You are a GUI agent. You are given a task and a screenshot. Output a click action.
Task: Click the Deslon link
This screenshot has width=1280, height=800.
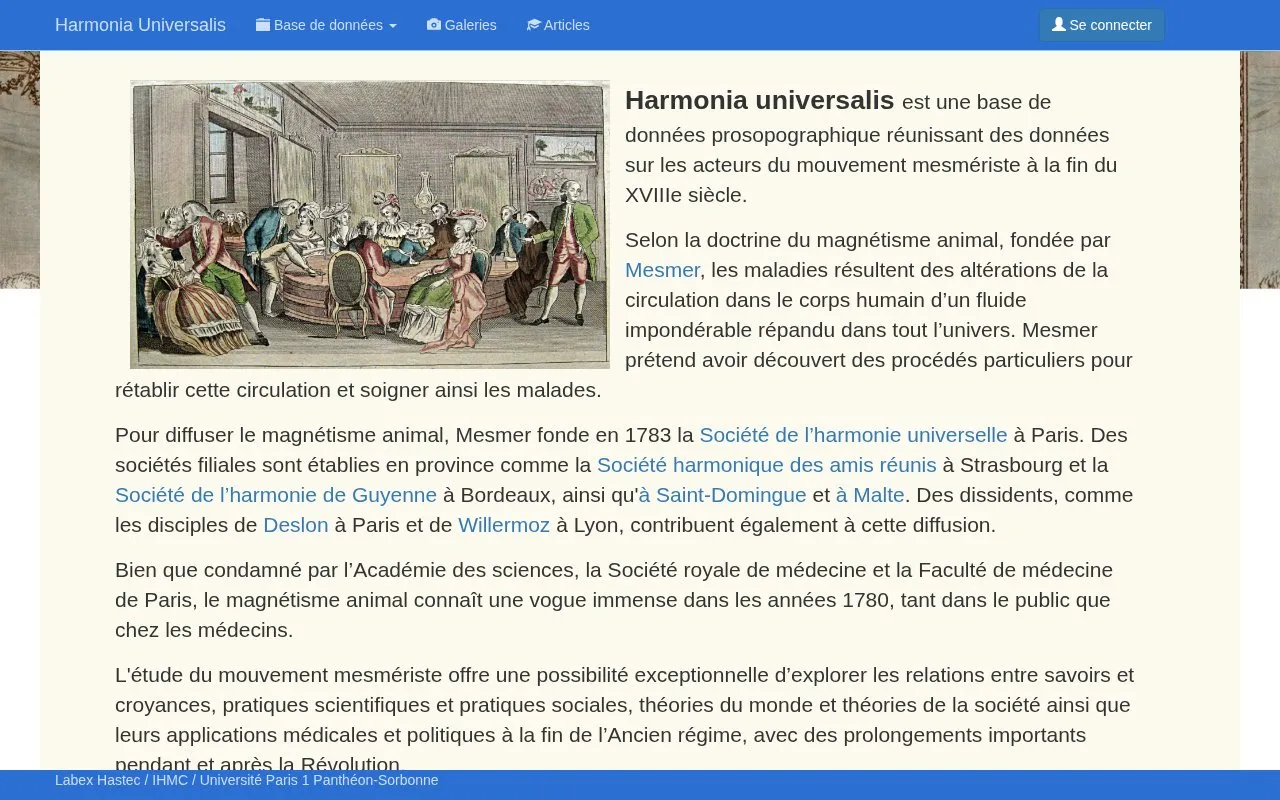coord(296,525)
